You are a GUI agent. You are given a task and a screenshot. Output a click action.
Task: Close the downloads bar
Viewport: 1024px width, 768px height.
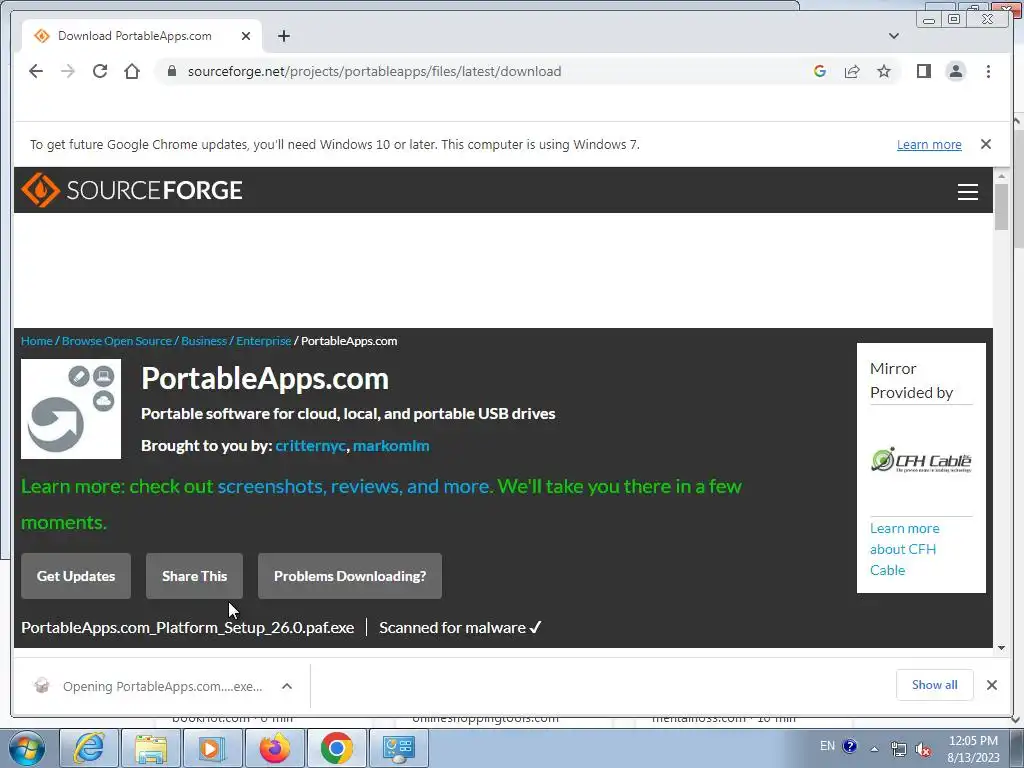click(x=991, y=685)
